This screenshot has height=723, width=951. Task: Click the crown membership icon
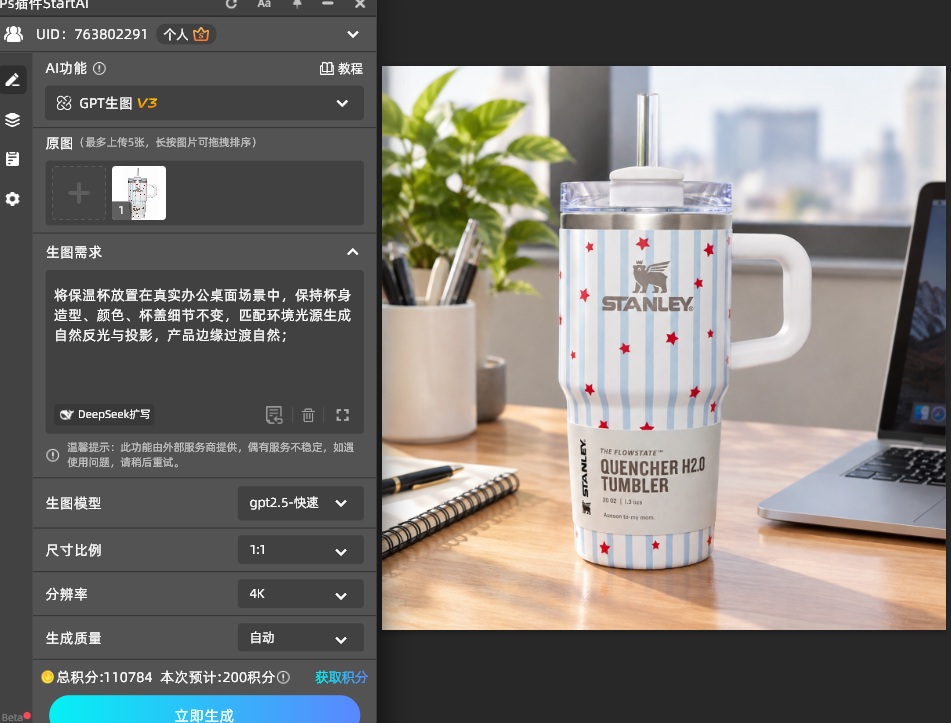(x=201, y=35)
